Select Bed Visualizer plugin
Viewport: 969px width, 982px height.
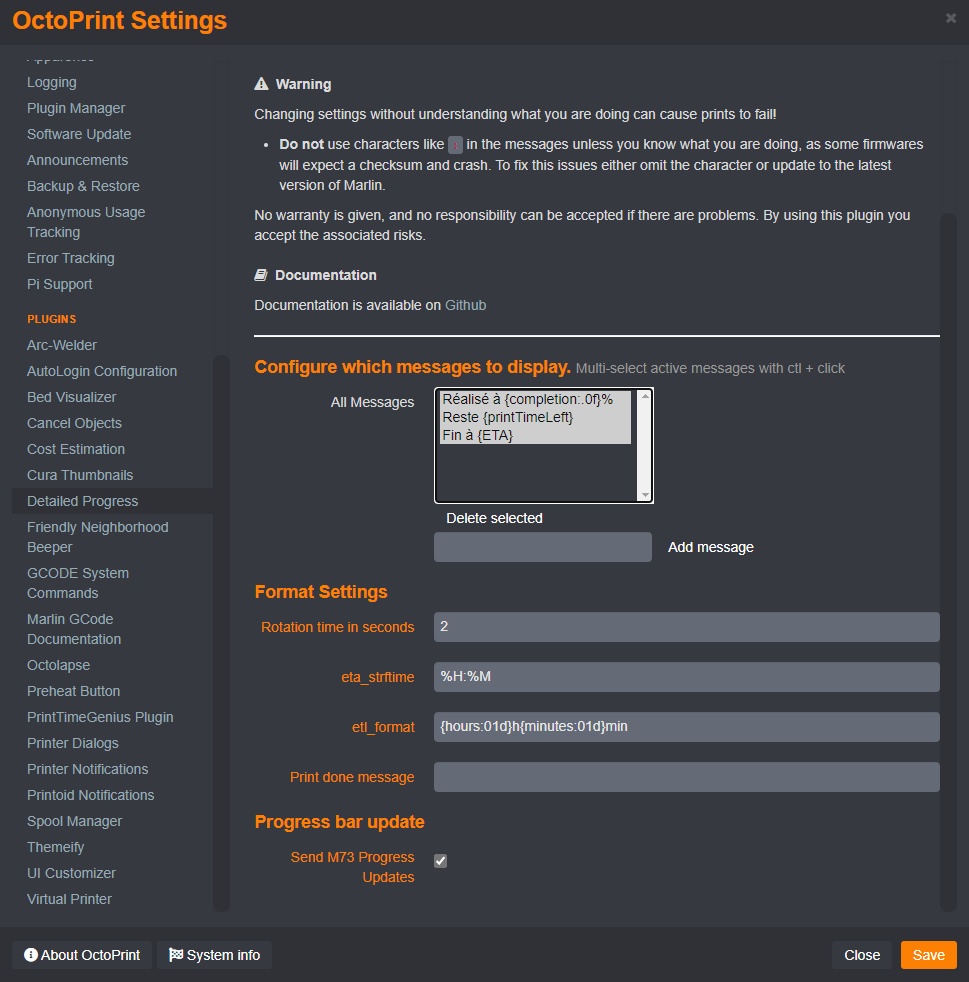(71, 397)
